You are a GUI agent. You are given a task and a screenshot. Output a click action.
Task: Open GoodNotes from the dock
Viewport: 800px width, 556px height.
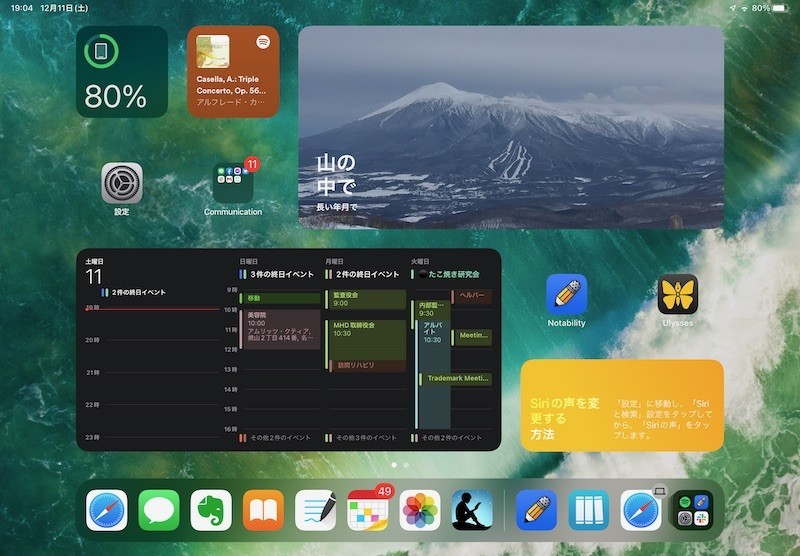tap(315, 510)
